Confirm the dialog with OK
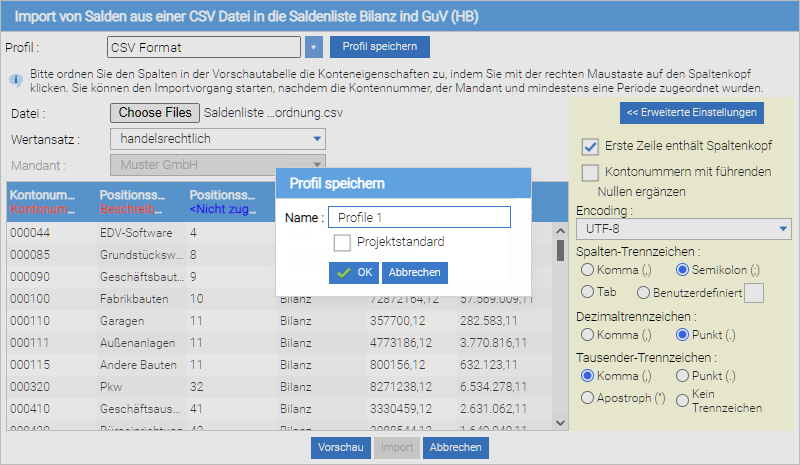This screenshot has height=465, width=800. pyautogui.click(x=354, y=272)
